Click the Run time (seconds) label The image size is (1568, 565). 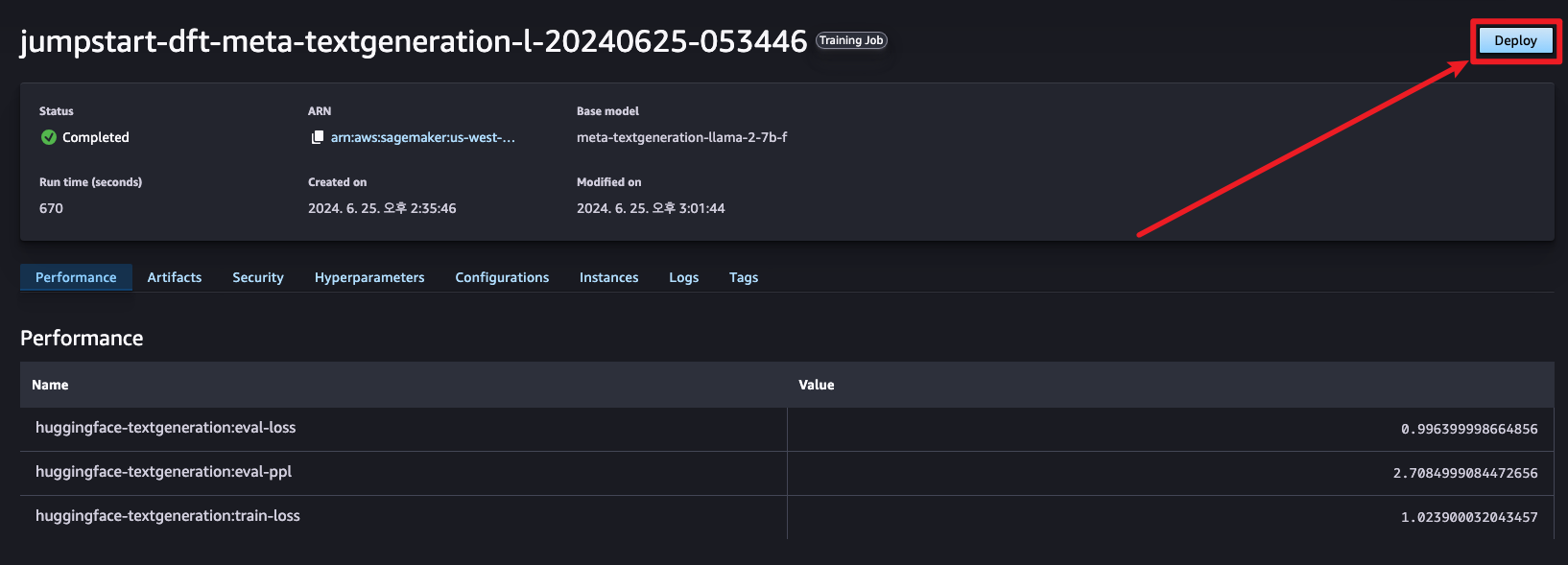click(90, 182)
